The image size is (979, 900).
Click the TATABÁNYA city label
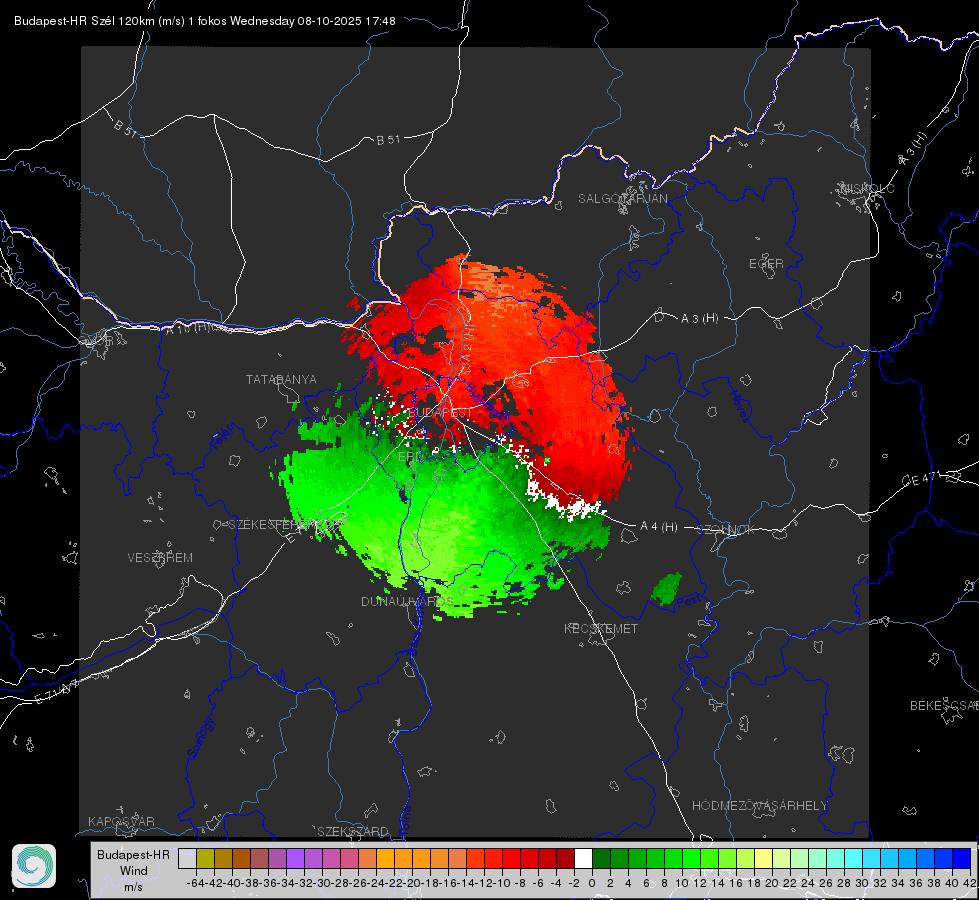pos(281,379)
